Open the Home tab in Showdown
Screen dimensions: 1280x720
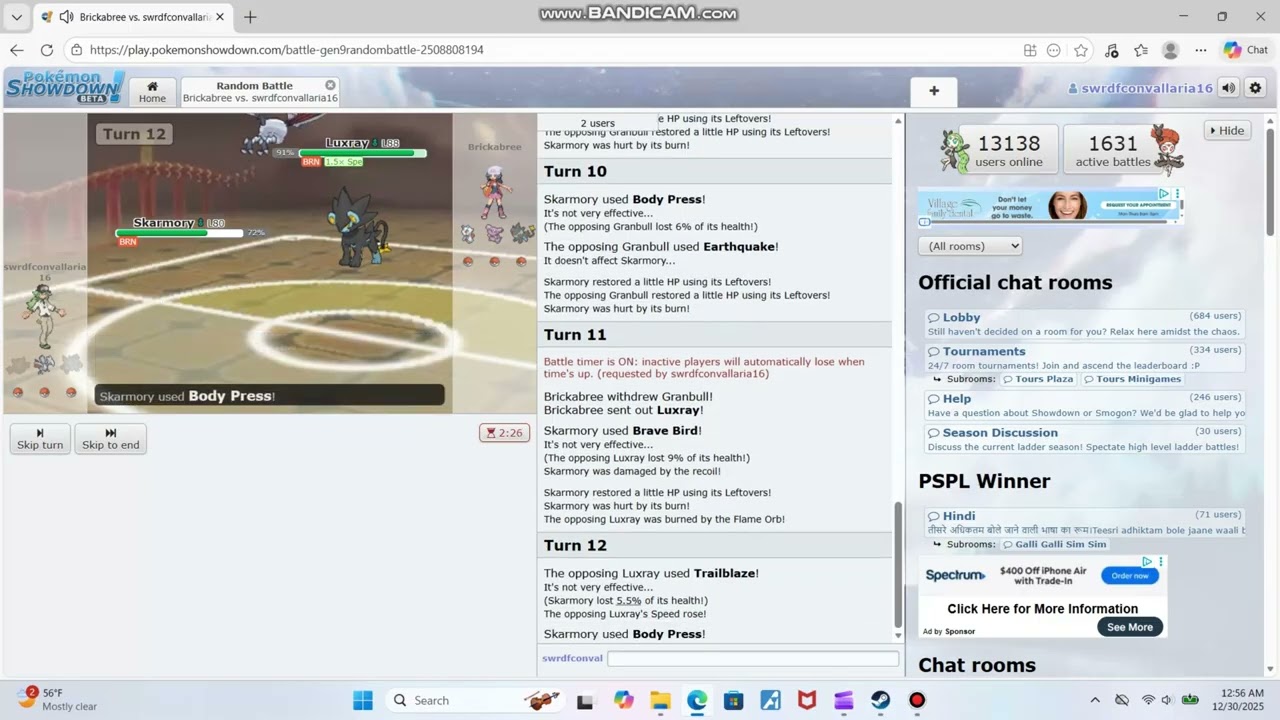point(152,92)
